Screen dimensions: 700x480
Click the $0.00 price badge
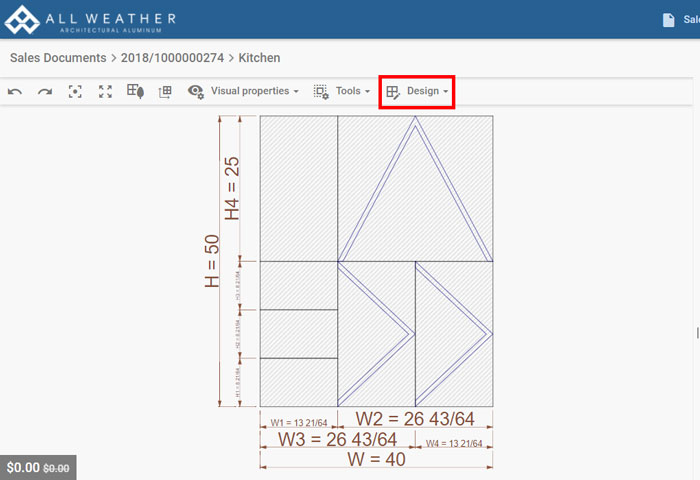[x=38, y=467]
